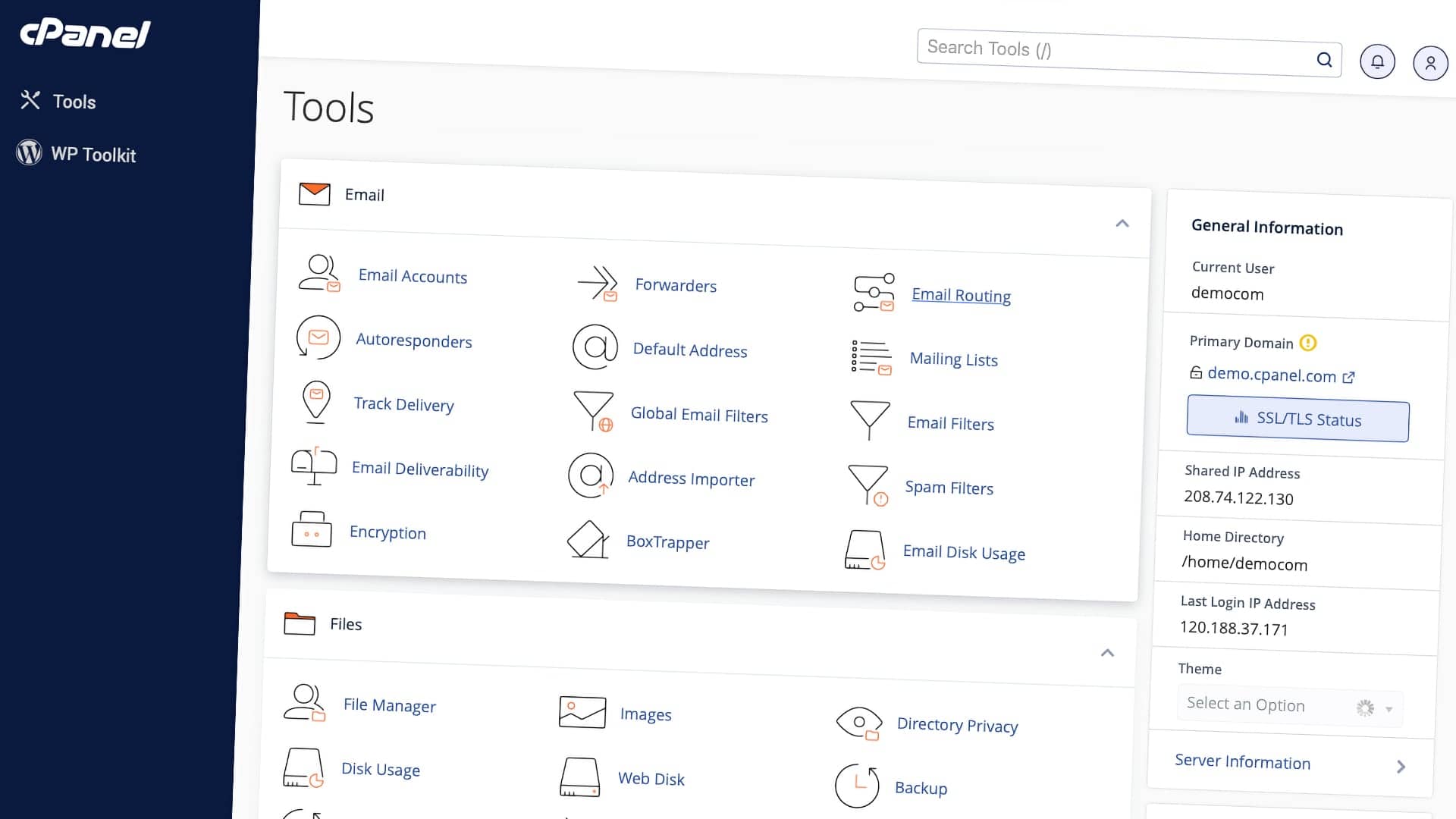Click the notifications bell icon
Screen dimensions: 1456x819
click(1377, 61)
